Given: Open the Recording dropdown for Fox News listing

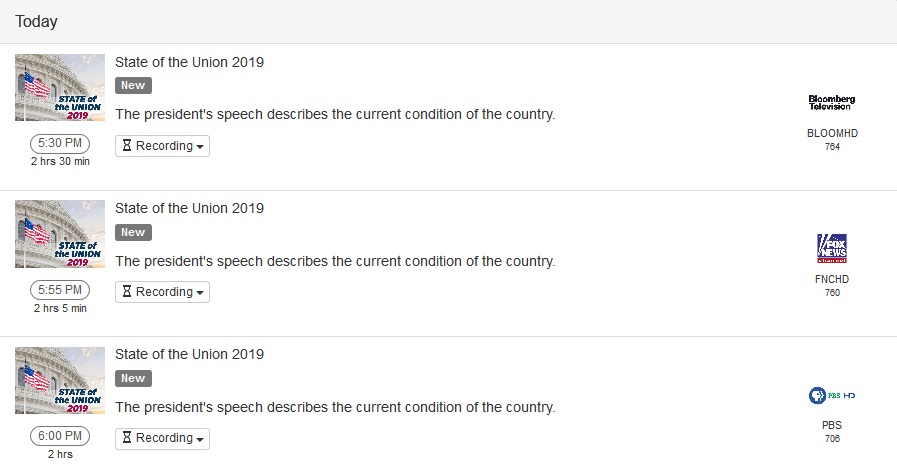Looking at the screenshot, I should [x=162, y=292].
